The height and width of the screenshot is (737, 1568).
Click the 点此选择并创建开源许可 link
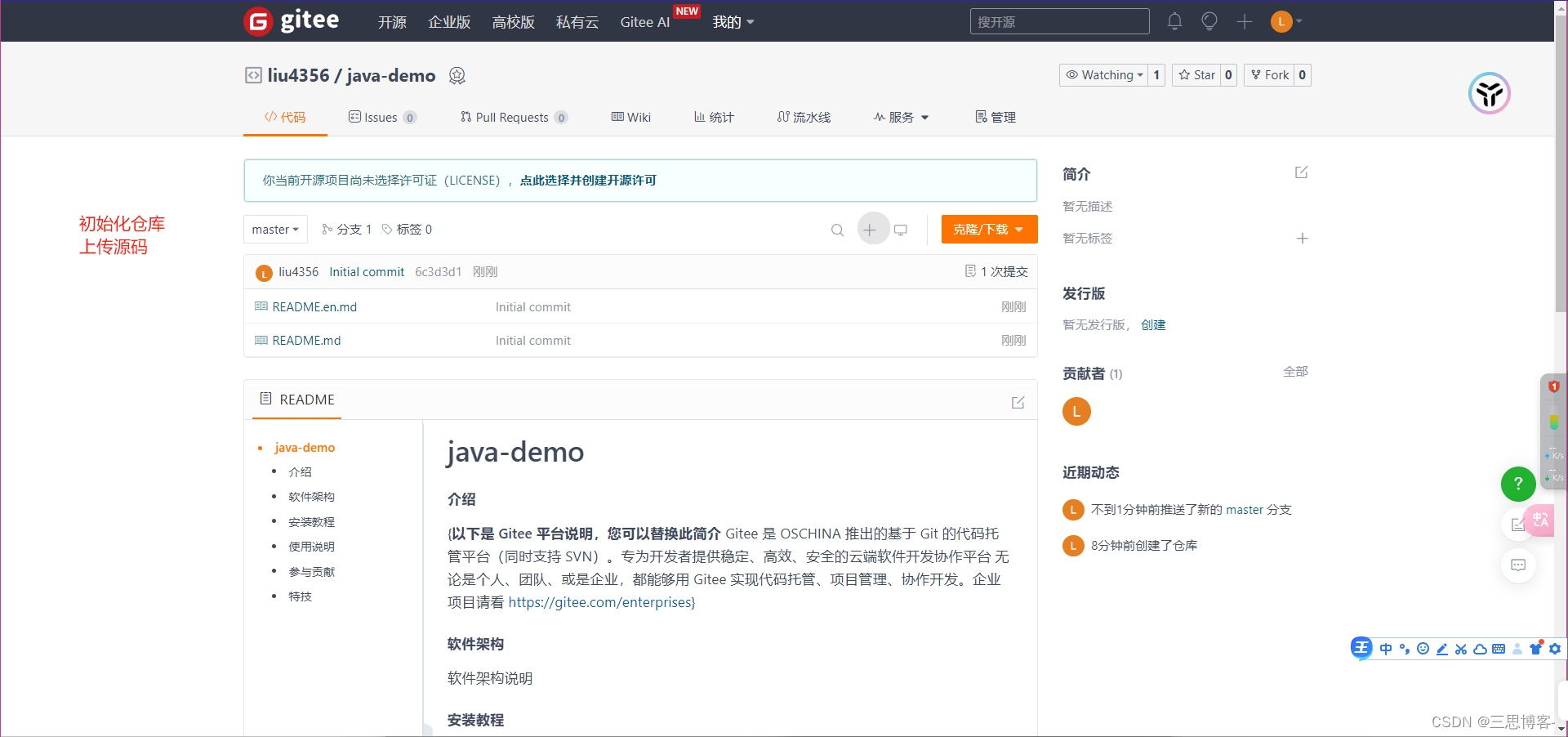coord(588,181)
